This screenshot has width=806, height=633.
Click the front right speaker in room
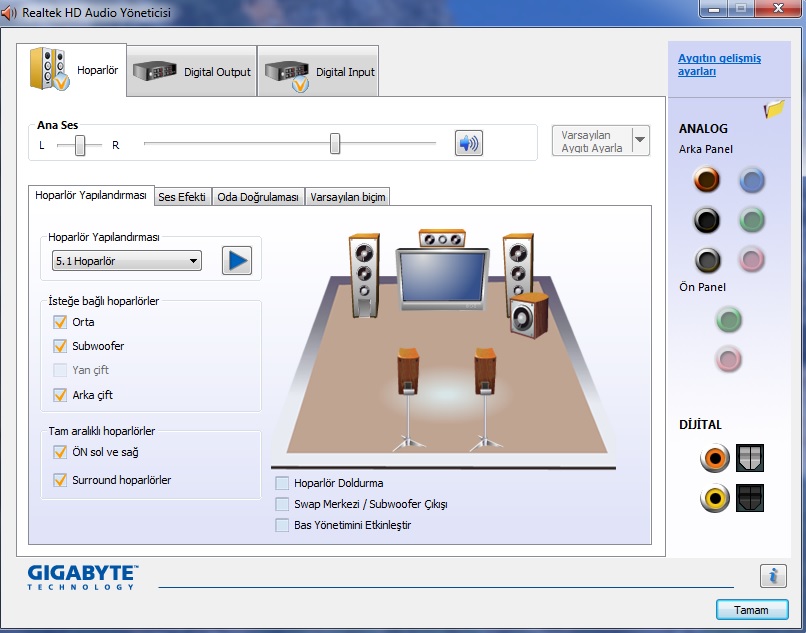point(518,267)
